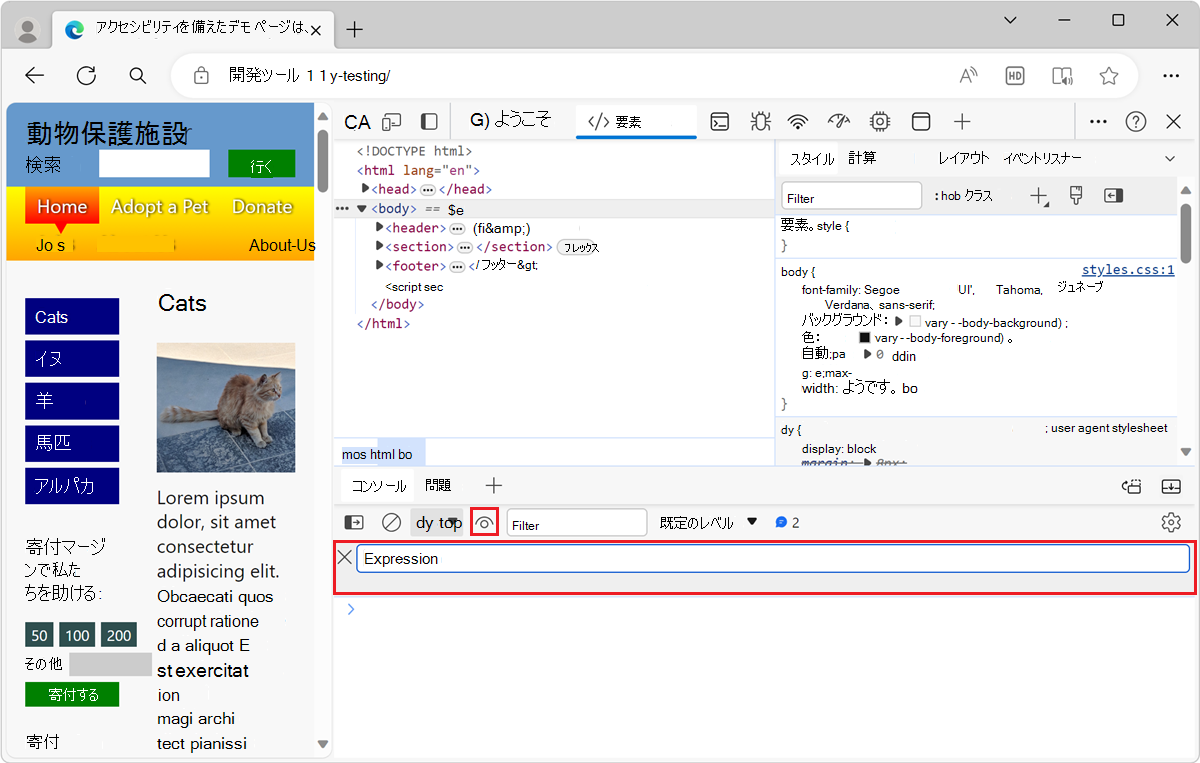Toggle the computed styles sidebar icon
1200x763 pixels.
[x=1114, y=196]
